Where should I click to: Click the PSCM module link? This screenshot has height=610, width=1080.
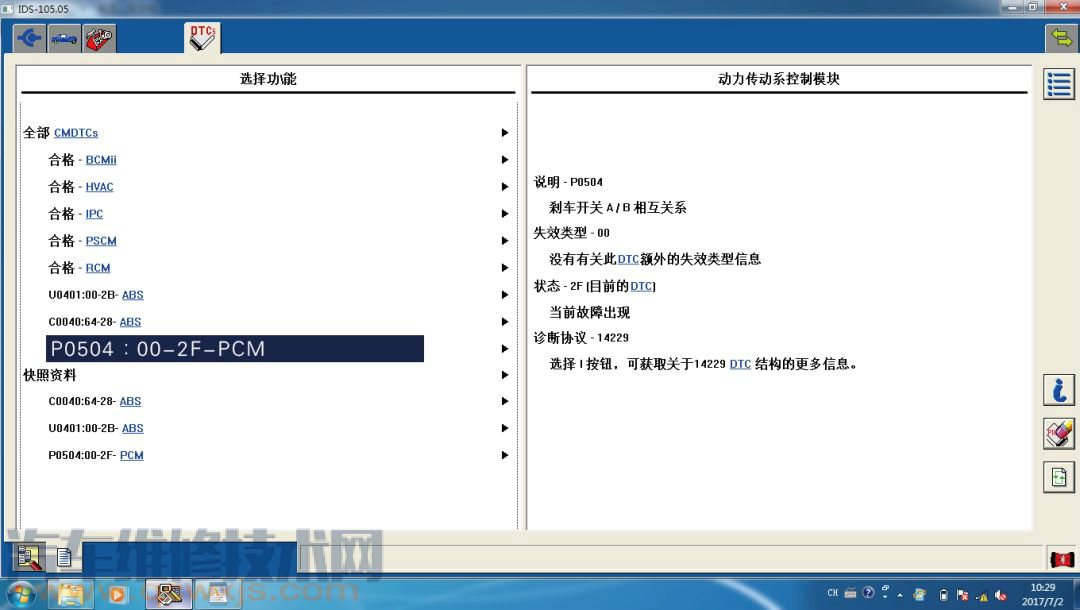(x=101, y=241)
